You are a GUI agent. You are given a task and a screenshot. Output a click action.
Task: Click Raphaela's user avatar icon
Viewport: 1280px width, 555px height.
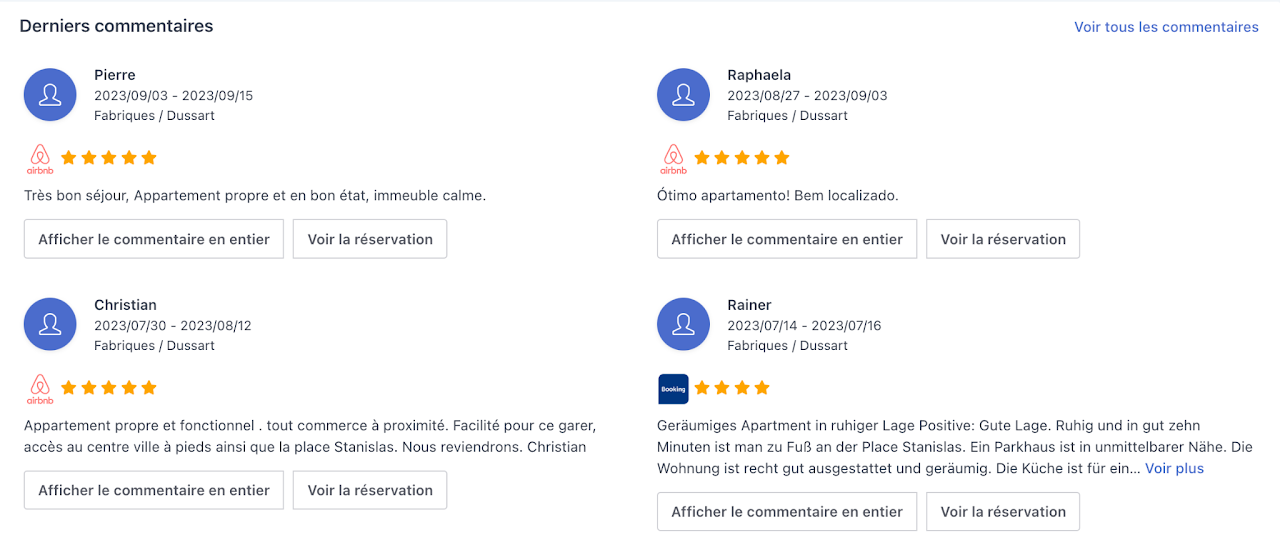(x=683, y=95)
